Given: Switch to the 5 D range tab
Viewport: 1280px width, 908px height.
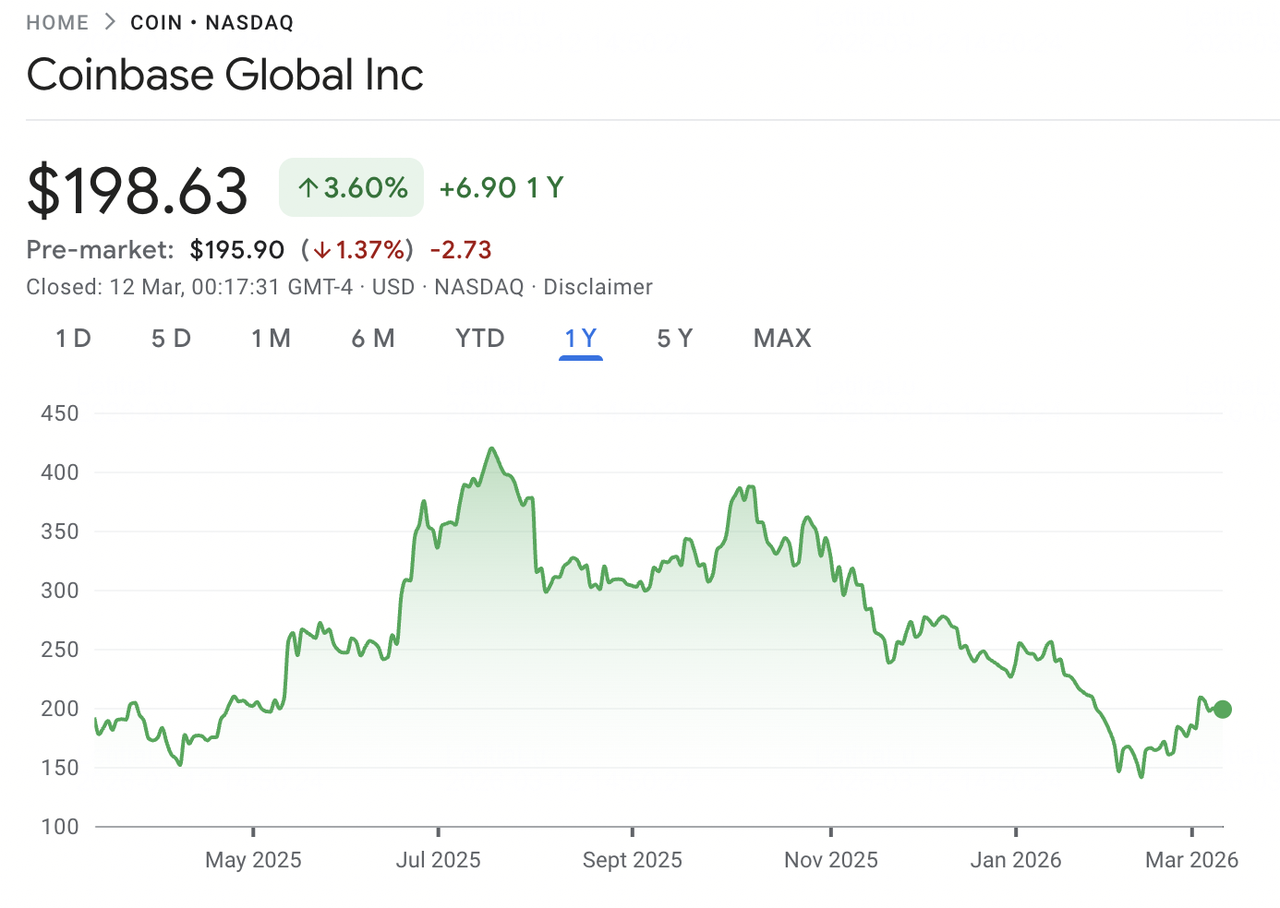Looking at the screenshot, I should pos(171,338).
